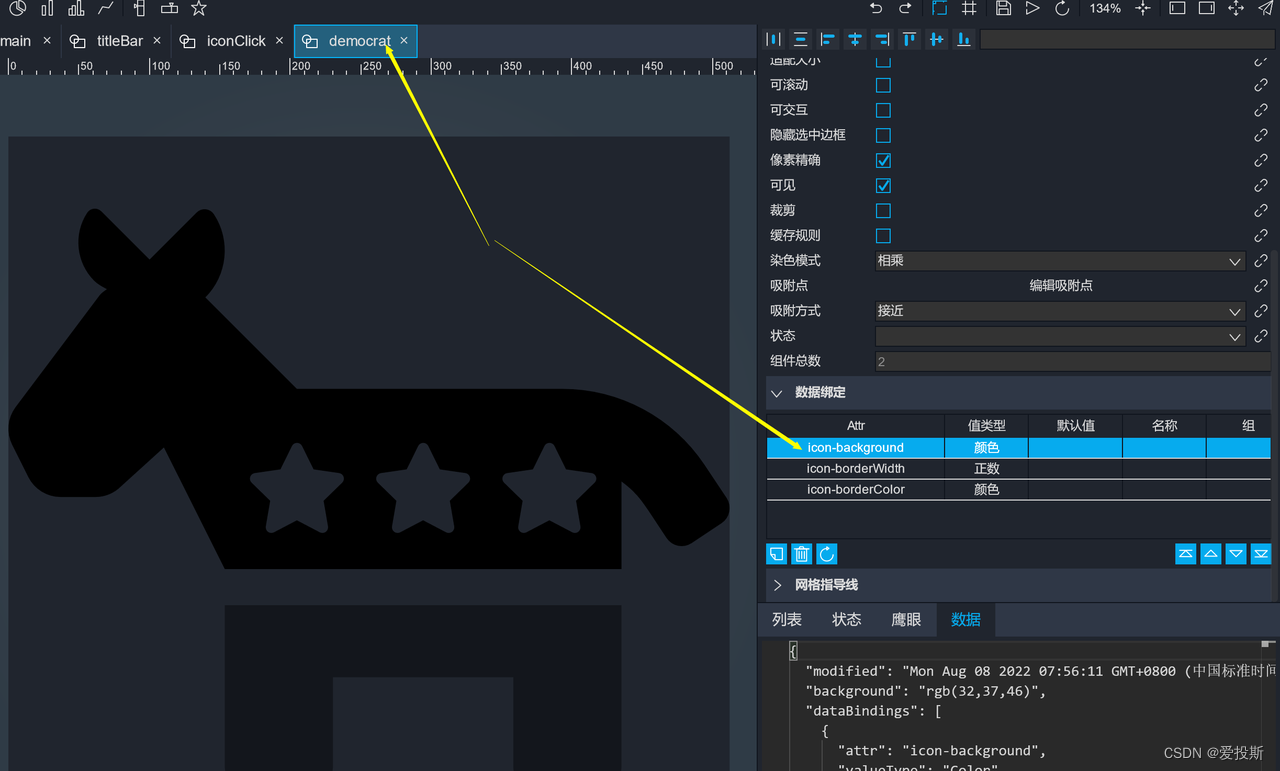Click the align bottom icon
The image size is (1280, 771).
pos(963,39)
